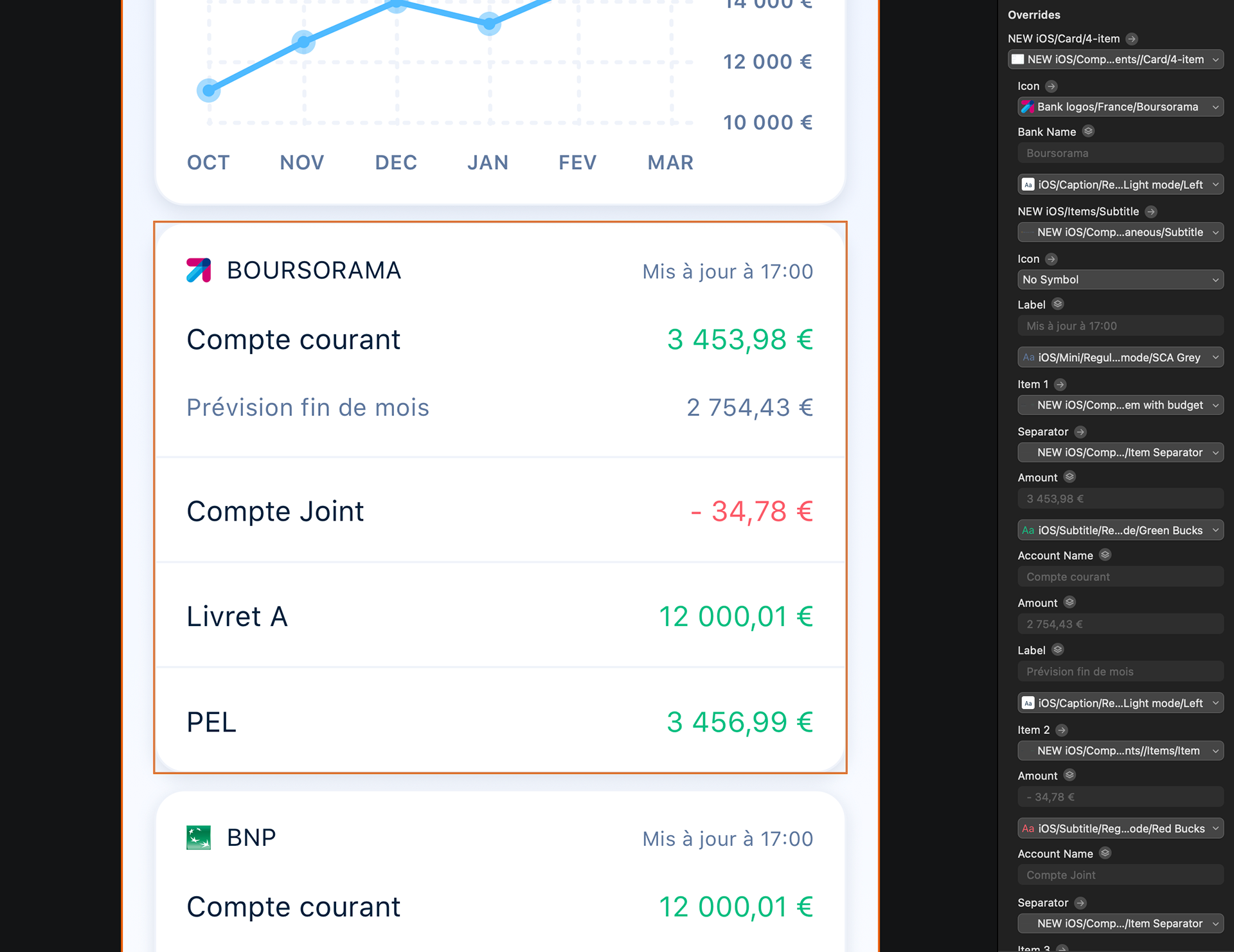The image size is (1234, 952).
Task: Select the BOURSORAMA title on the canvas
Action: [x=314, y=271]
